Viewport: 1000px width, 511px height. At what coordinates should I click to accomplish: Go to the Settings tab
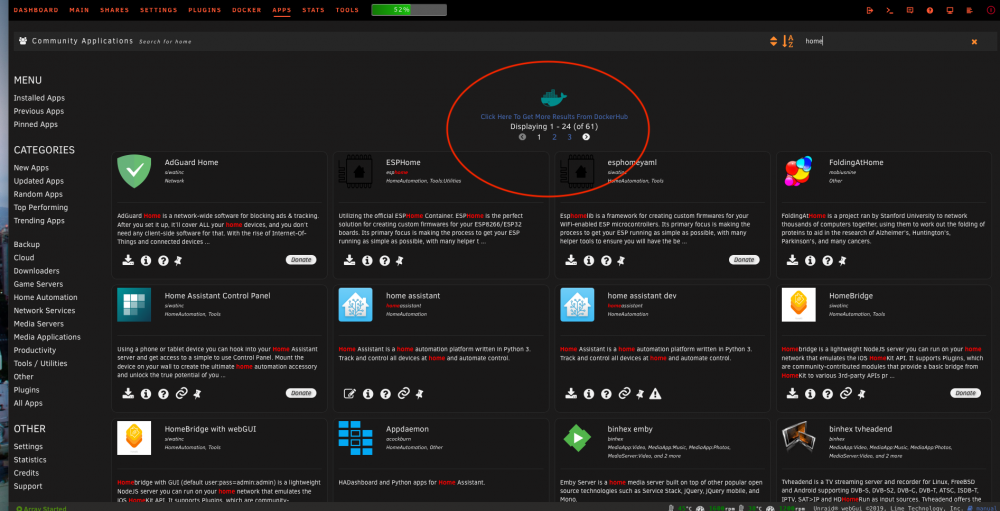point(159,10)
